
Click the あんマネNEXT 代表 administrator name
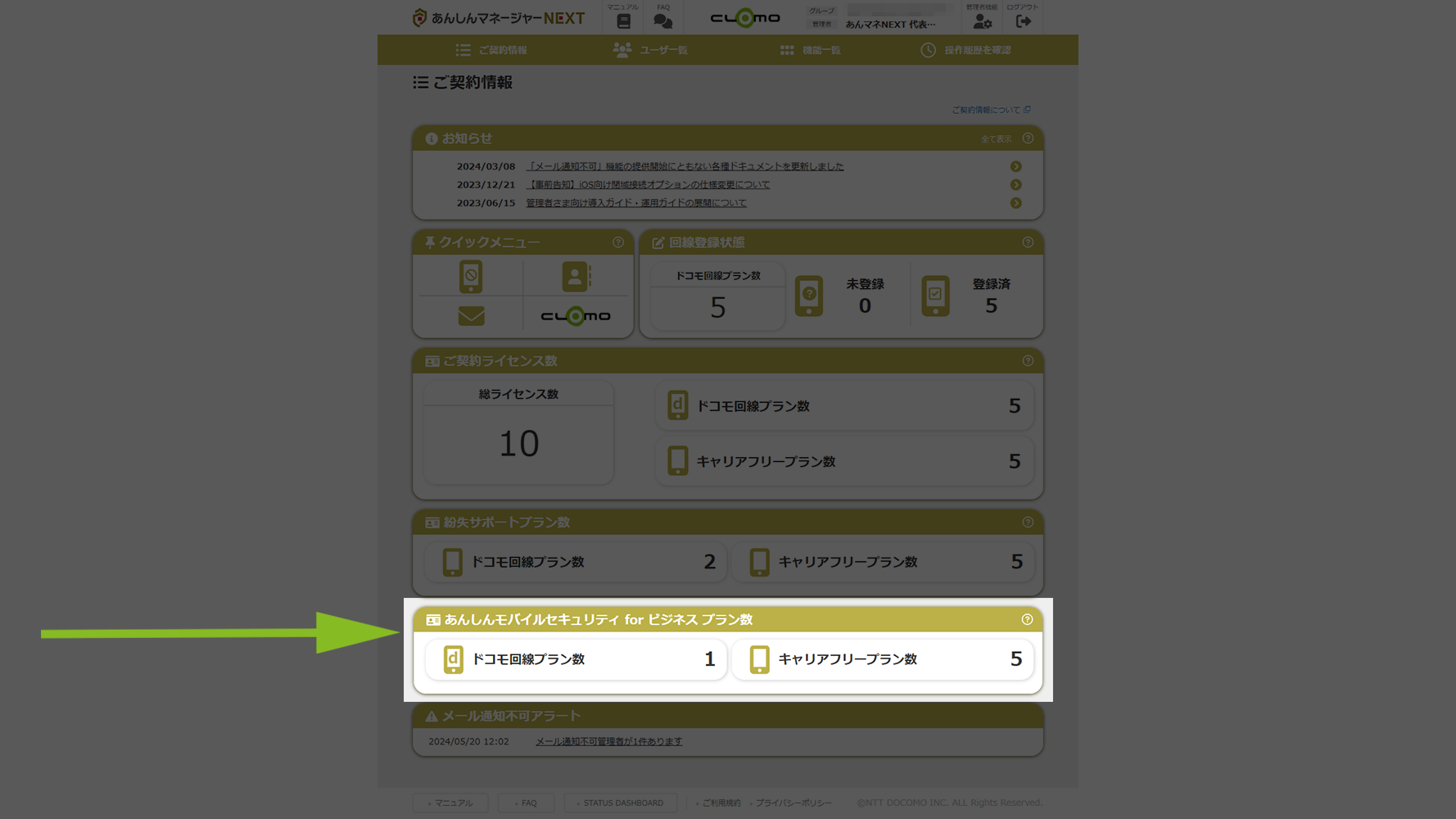(890, 25)
